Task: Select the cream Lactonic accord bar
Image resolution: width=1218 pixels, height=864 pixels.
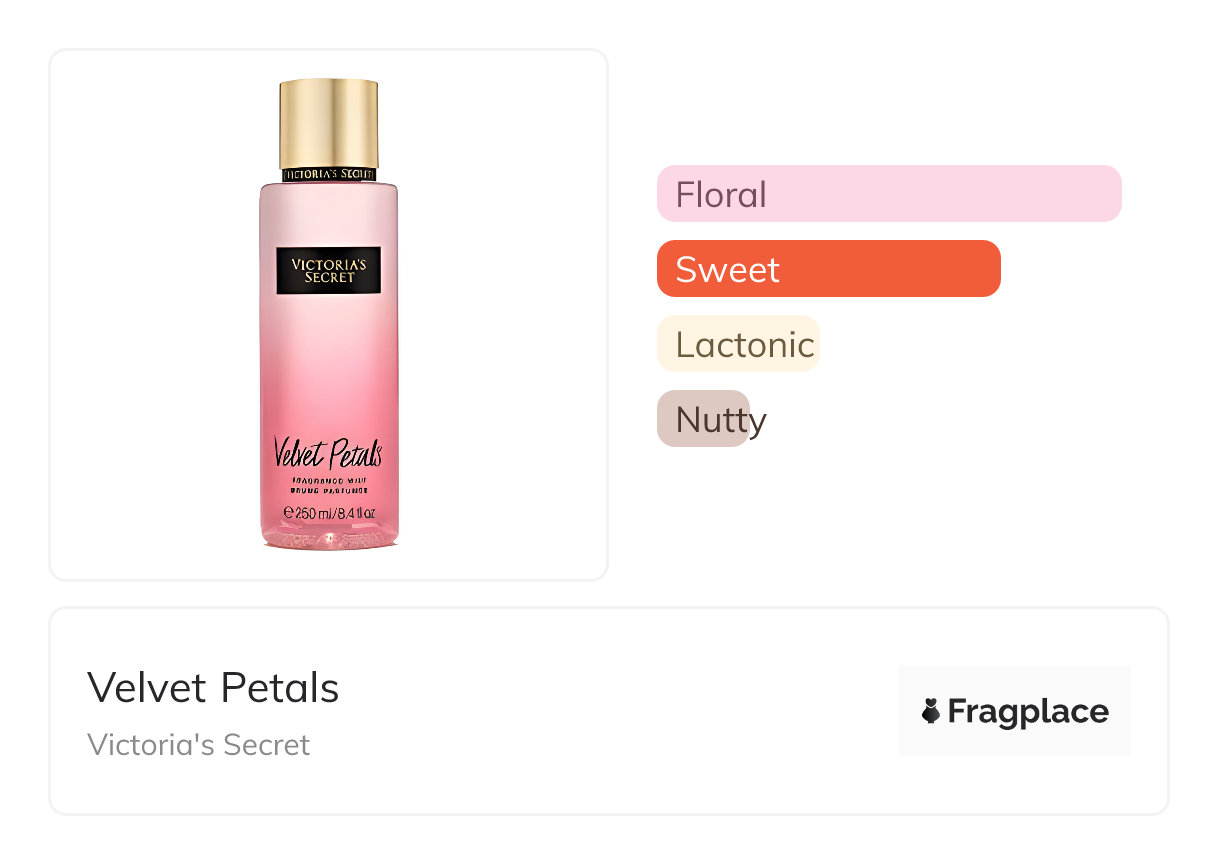Action: click(x=738, y=344)
